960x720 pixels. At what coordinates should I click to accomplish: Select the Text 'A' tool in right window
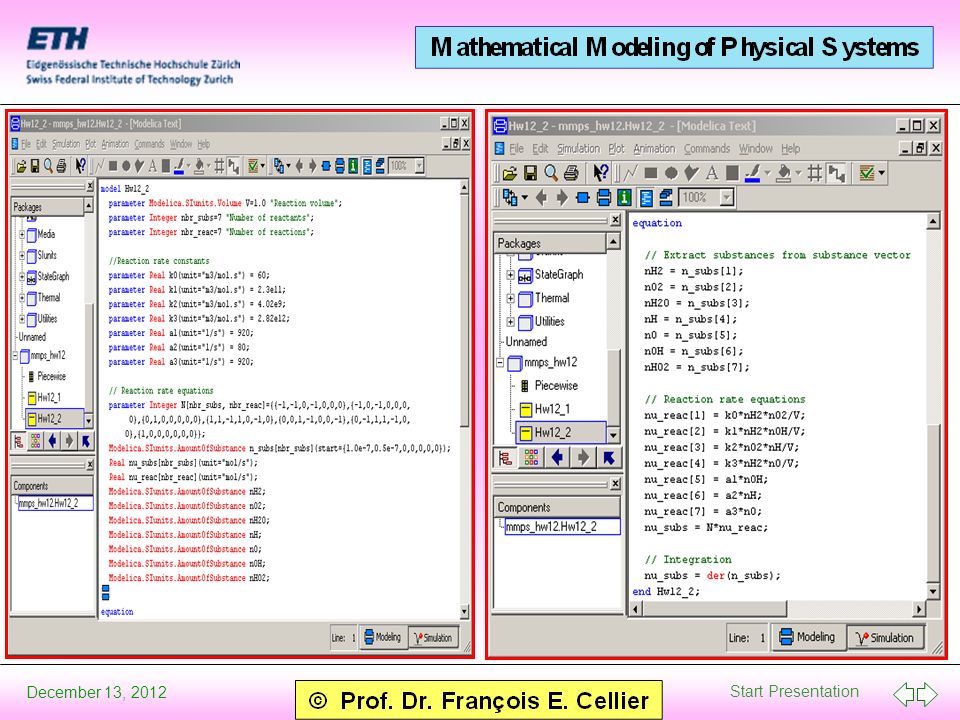pos(711,174)
